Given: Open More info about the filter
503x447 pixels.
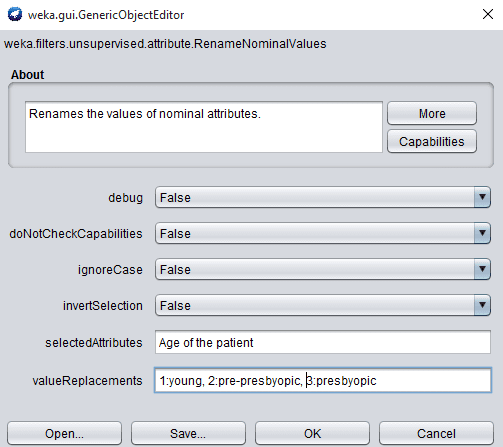Looking at the screenshot, I should click(x=432, y=114).
